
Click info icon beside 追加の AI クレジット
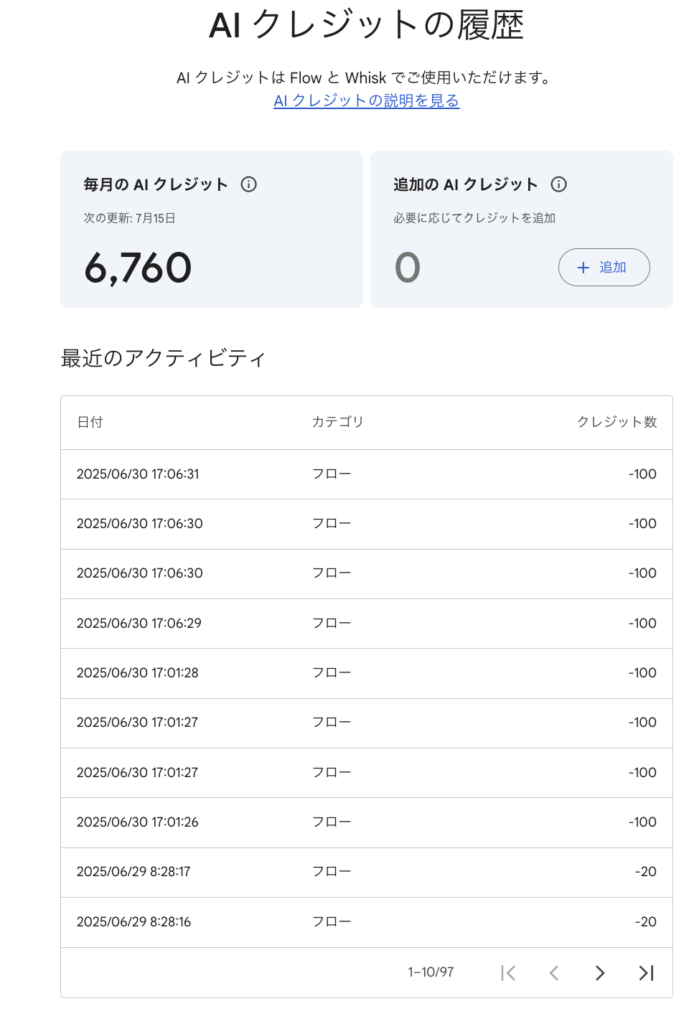point(558,184)
